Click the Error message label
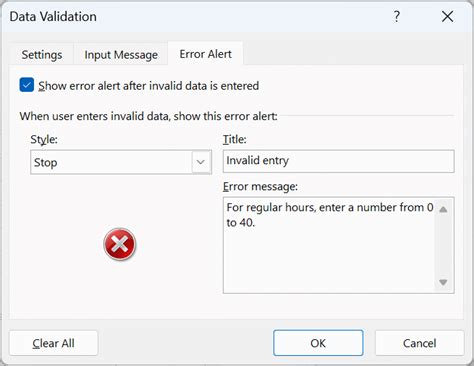 (x=260, y=186)
